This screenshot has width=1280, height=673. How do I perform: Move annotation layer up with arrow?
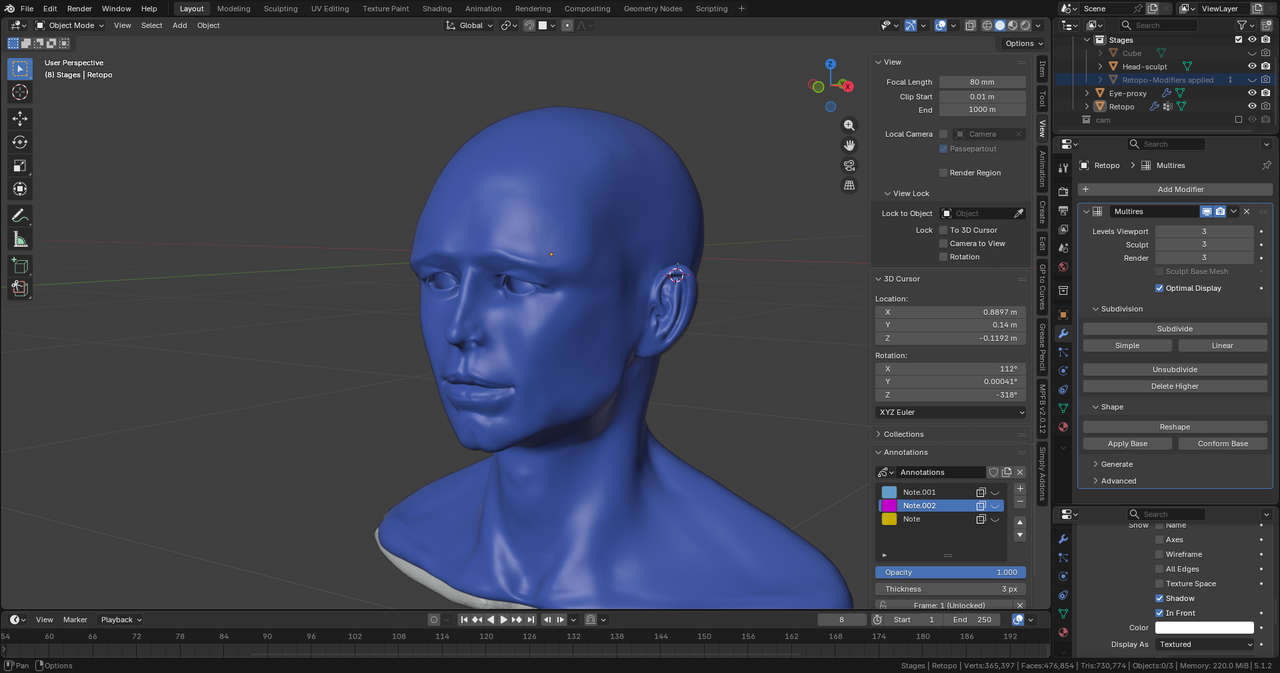pyautogui.click(x=1020, y=522)
